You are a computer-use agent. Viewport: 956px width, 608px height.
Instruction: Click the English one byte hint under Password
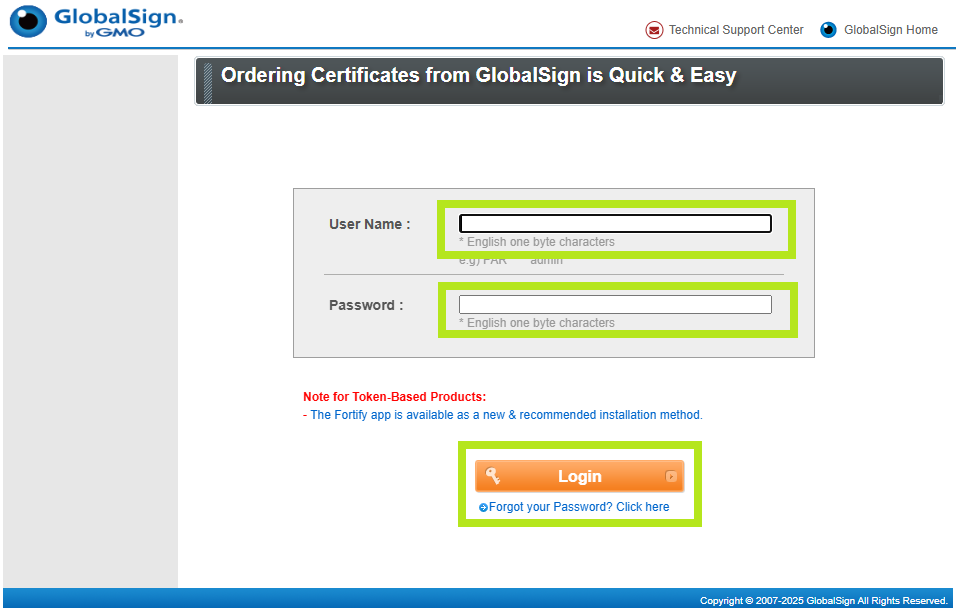pos(537,323)
